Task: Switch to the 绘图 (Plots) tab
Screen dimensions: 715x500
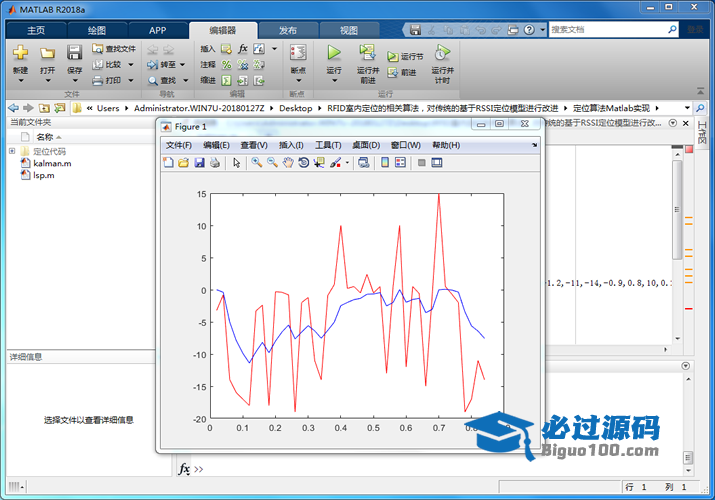Action: 97,30
